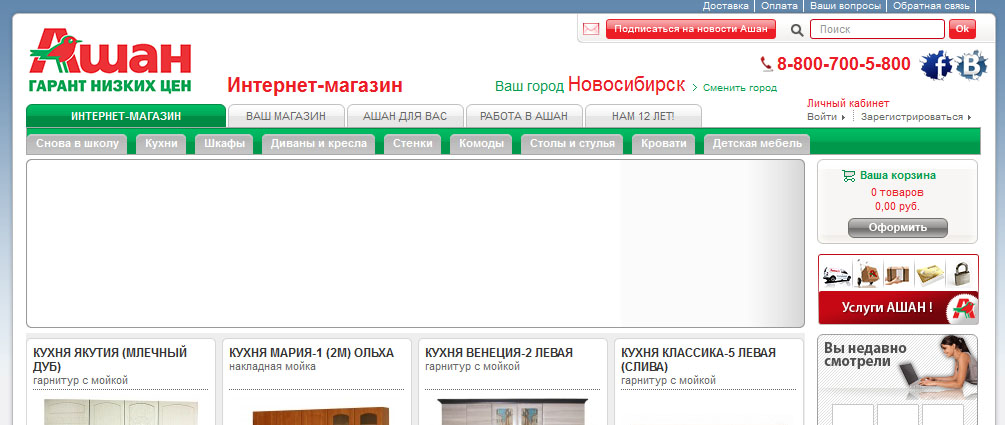Screen dimensions: 1005x425
Task: Subscribe to Ашан news button
Action: click(x=690, y=29)
